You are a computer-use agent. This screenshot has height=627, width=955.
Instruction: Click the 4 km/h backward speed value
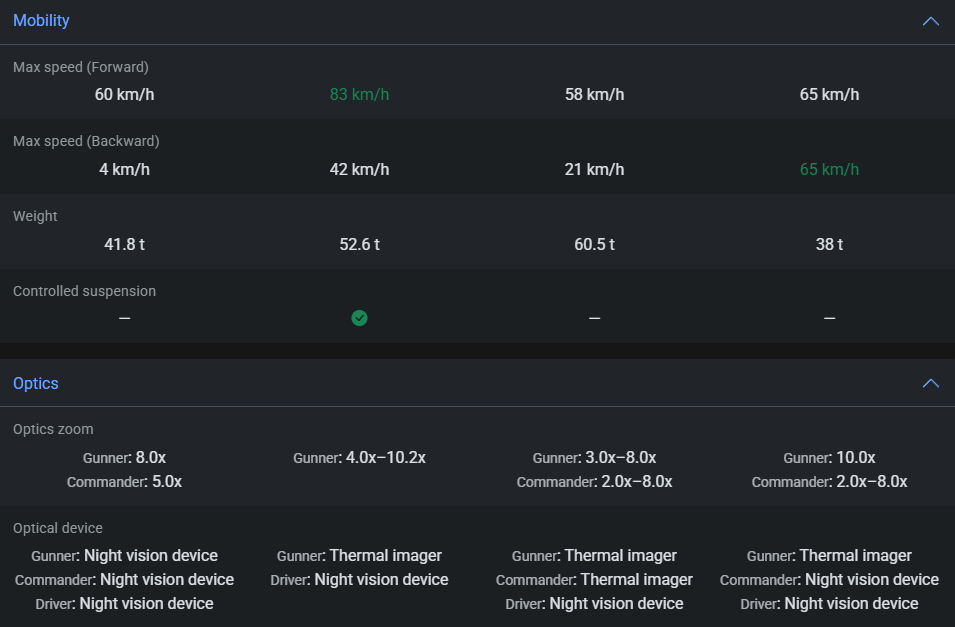124,170
